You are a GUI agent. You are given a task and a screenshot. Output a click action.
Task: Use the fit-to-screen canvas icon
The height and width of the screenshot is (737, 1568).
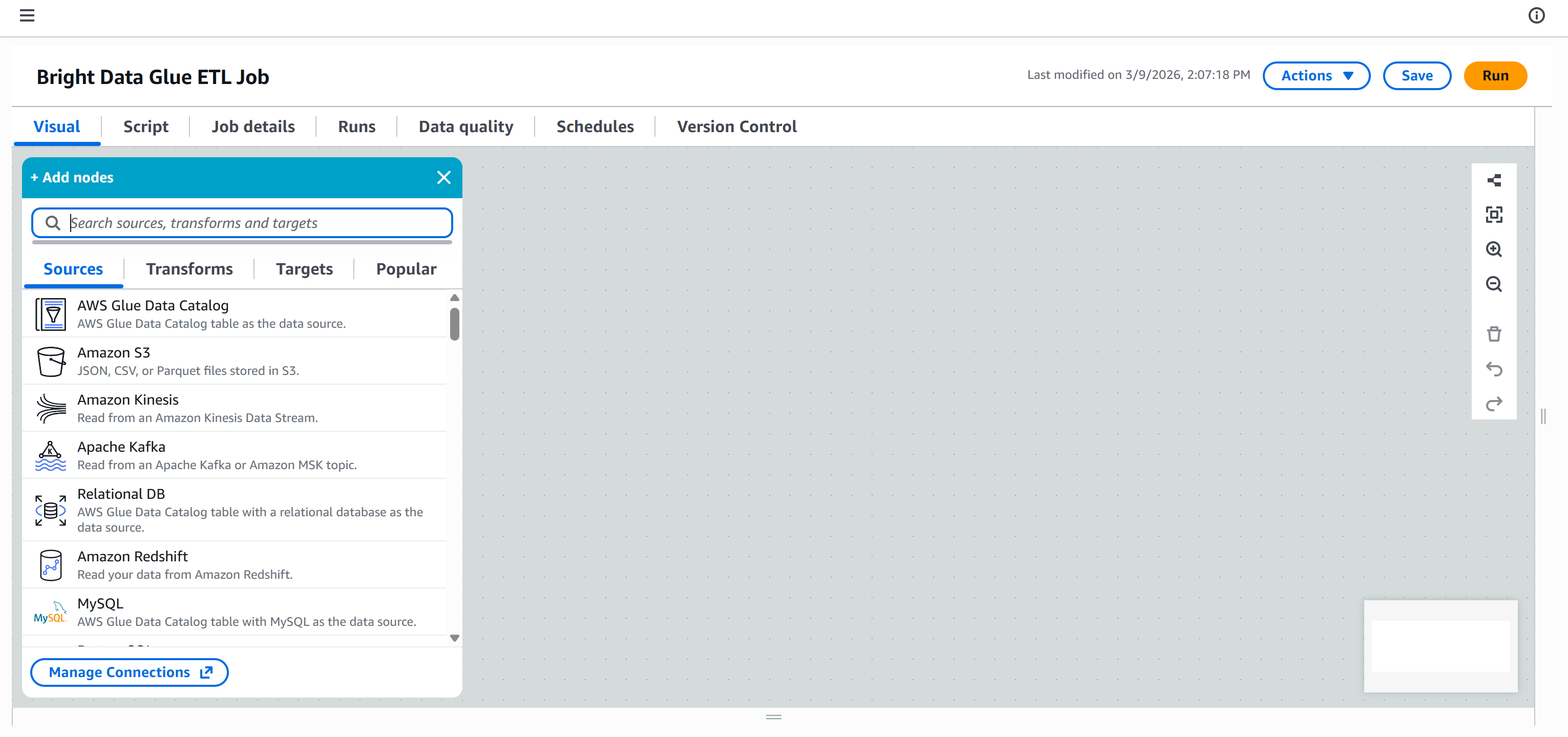click(x=1494, y=214)
